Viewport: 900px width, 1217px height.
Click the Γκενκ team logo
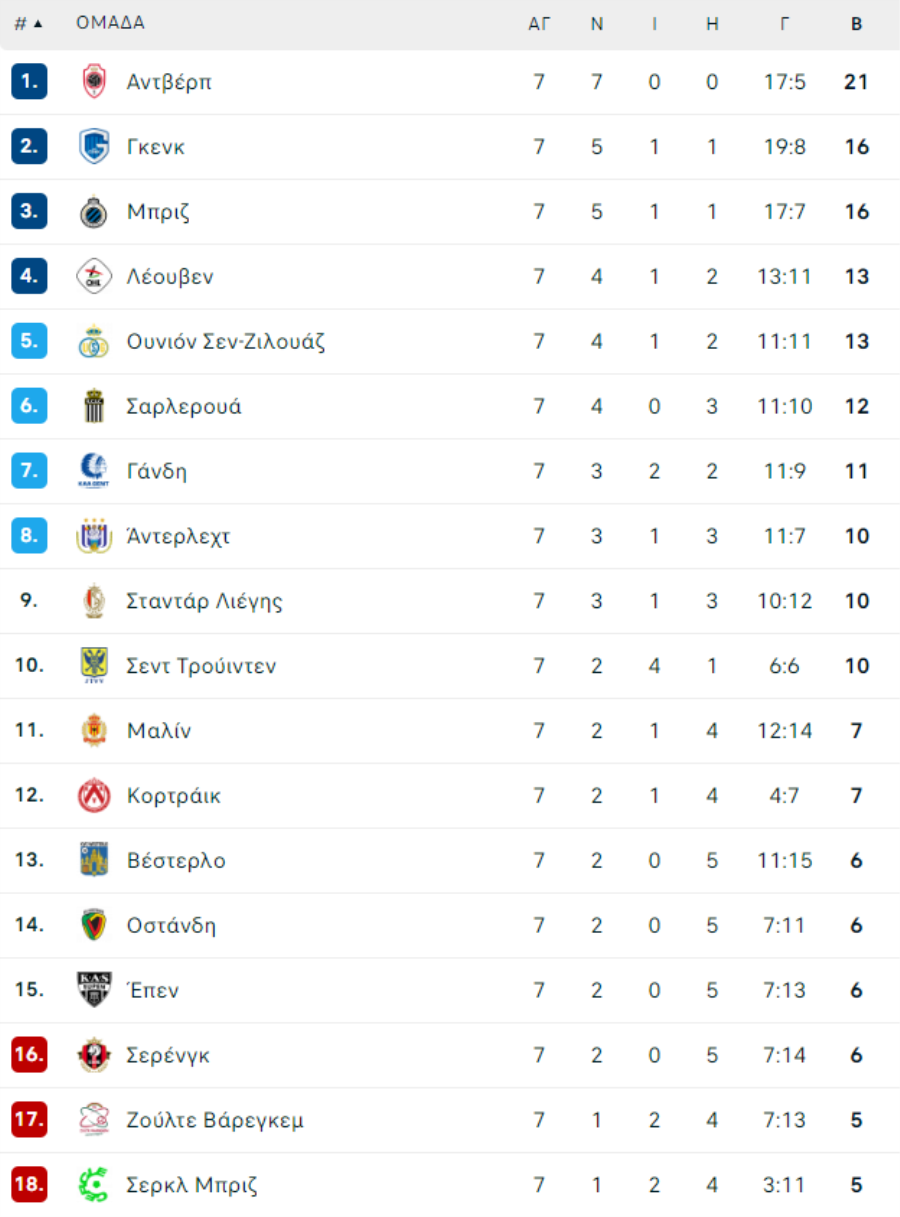(x=94, y=147)
